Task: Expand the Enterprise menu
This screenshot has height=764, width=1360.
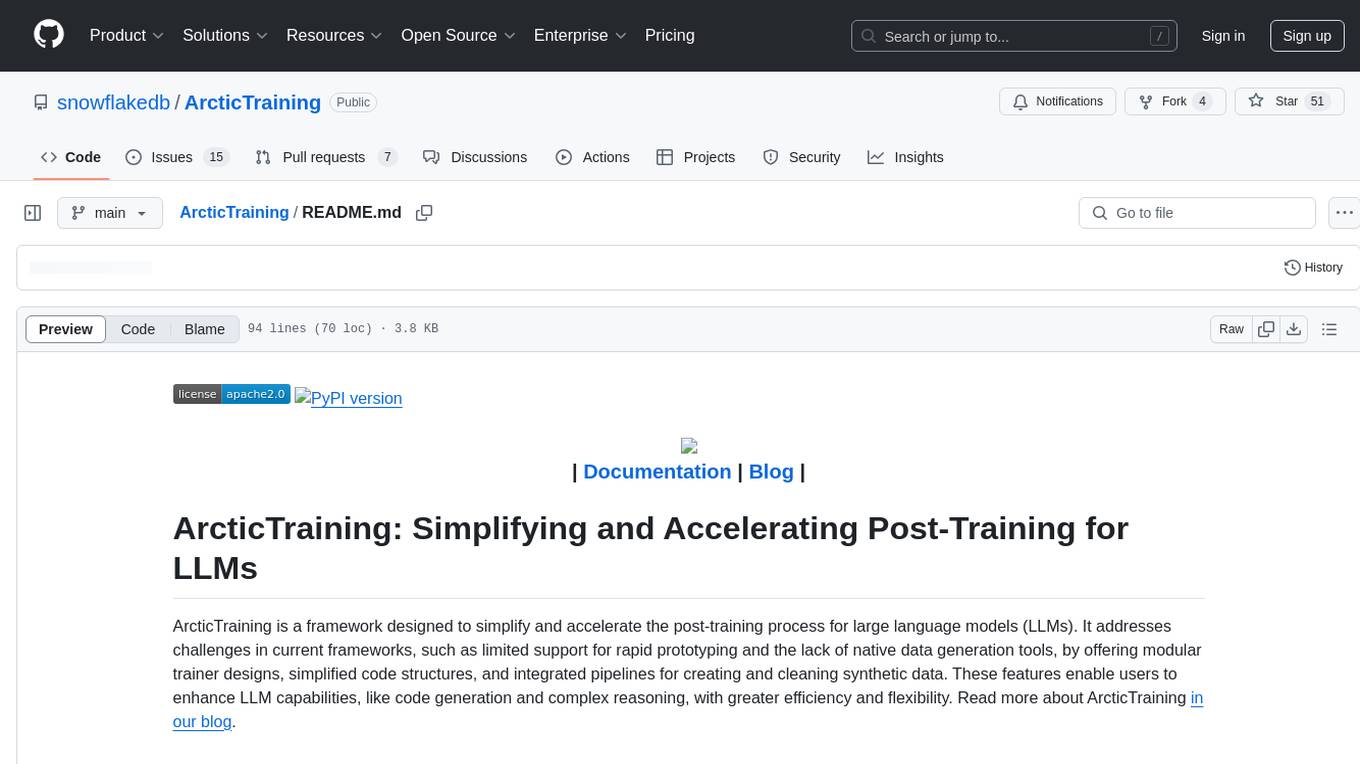Action: tap(580, 35)
